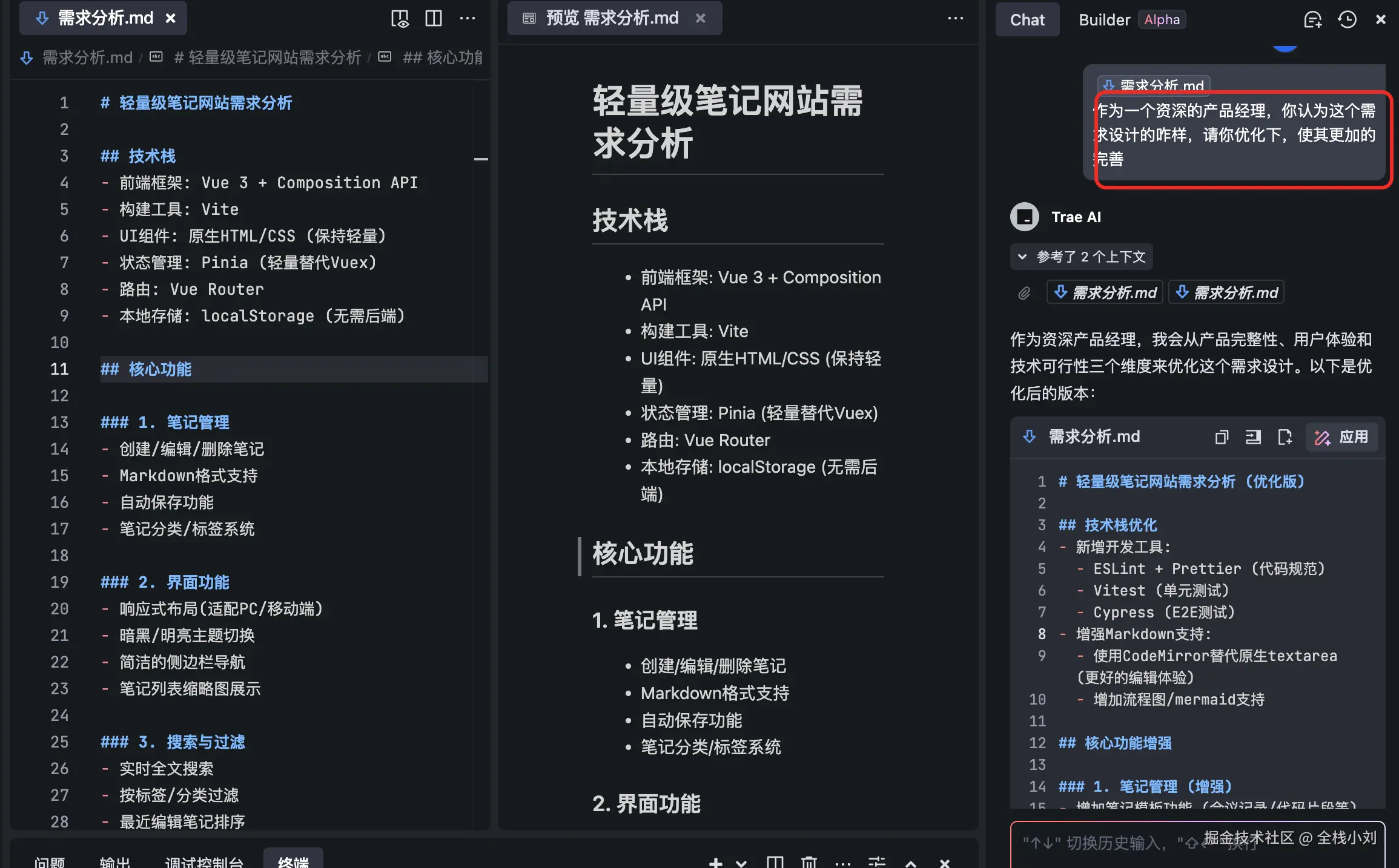The image size is (1399, 868).
Task: Toggle panel size with up chevron
Action: 911,863
